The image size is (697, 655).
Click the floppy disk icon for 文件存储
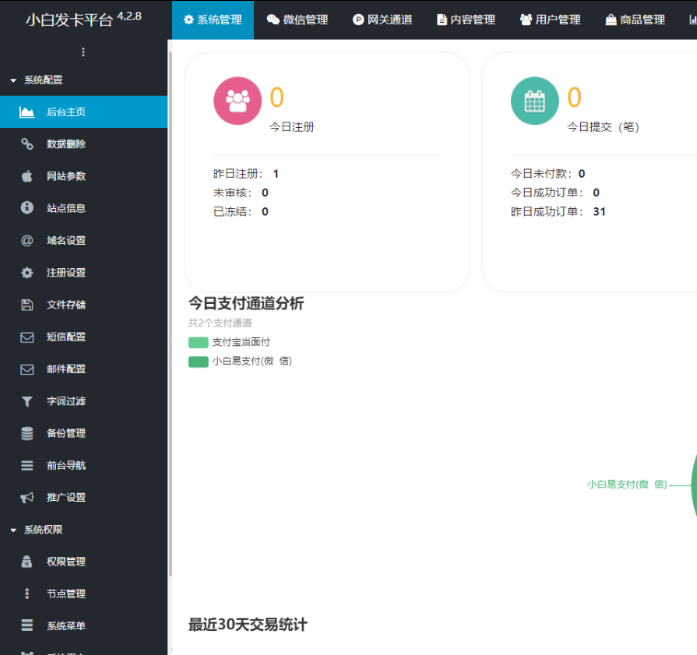click(x=27, y=305)
